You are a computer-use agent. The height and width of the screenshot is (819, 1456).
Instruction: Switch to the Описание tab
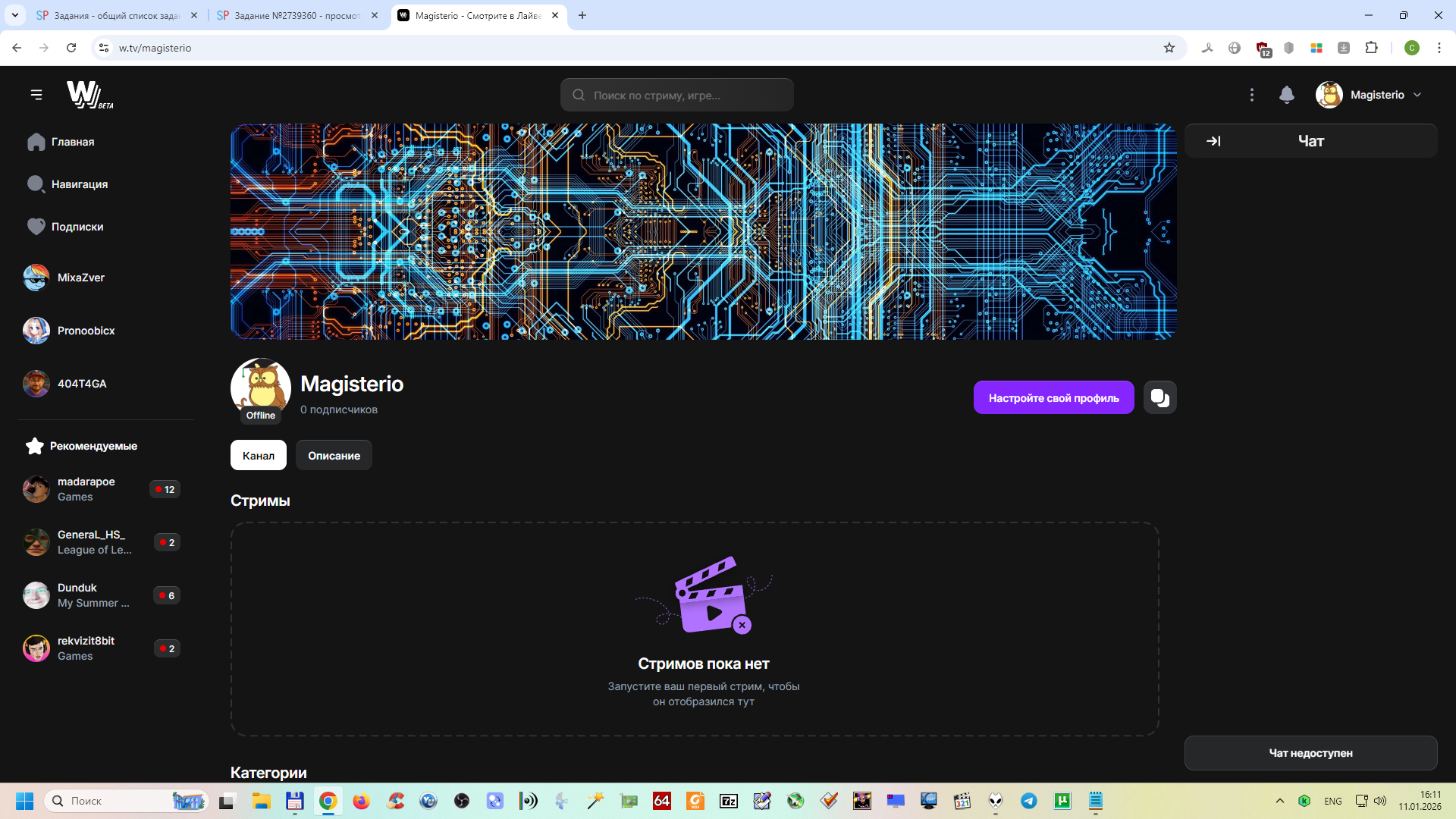[334, 456]
